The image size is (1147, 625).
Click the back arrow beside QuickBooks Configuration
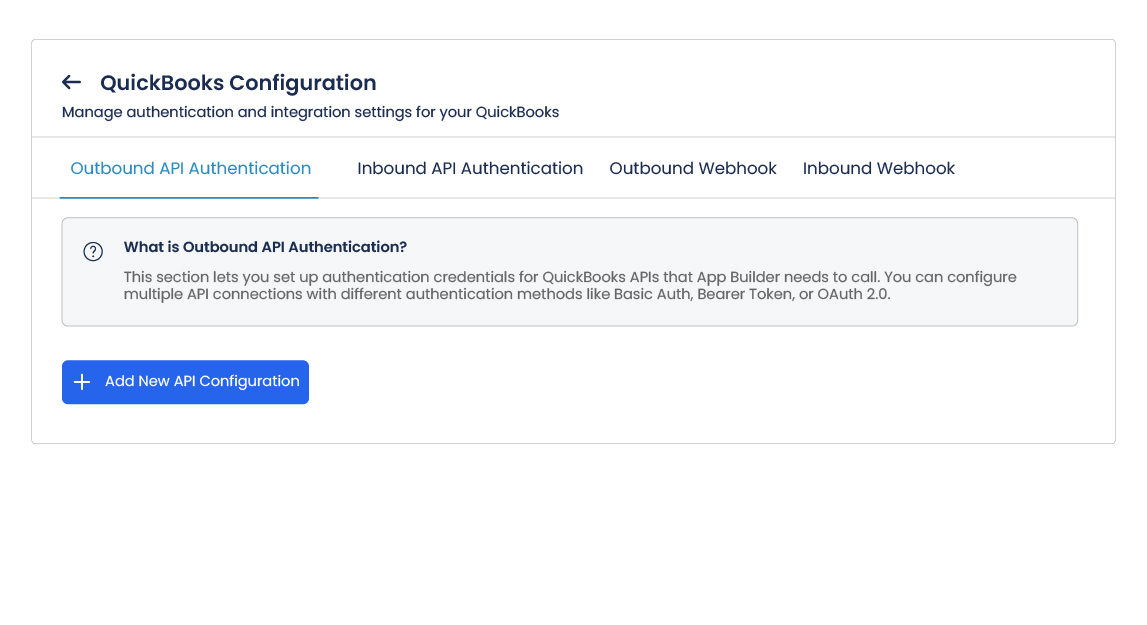click(x=71, y=82)
